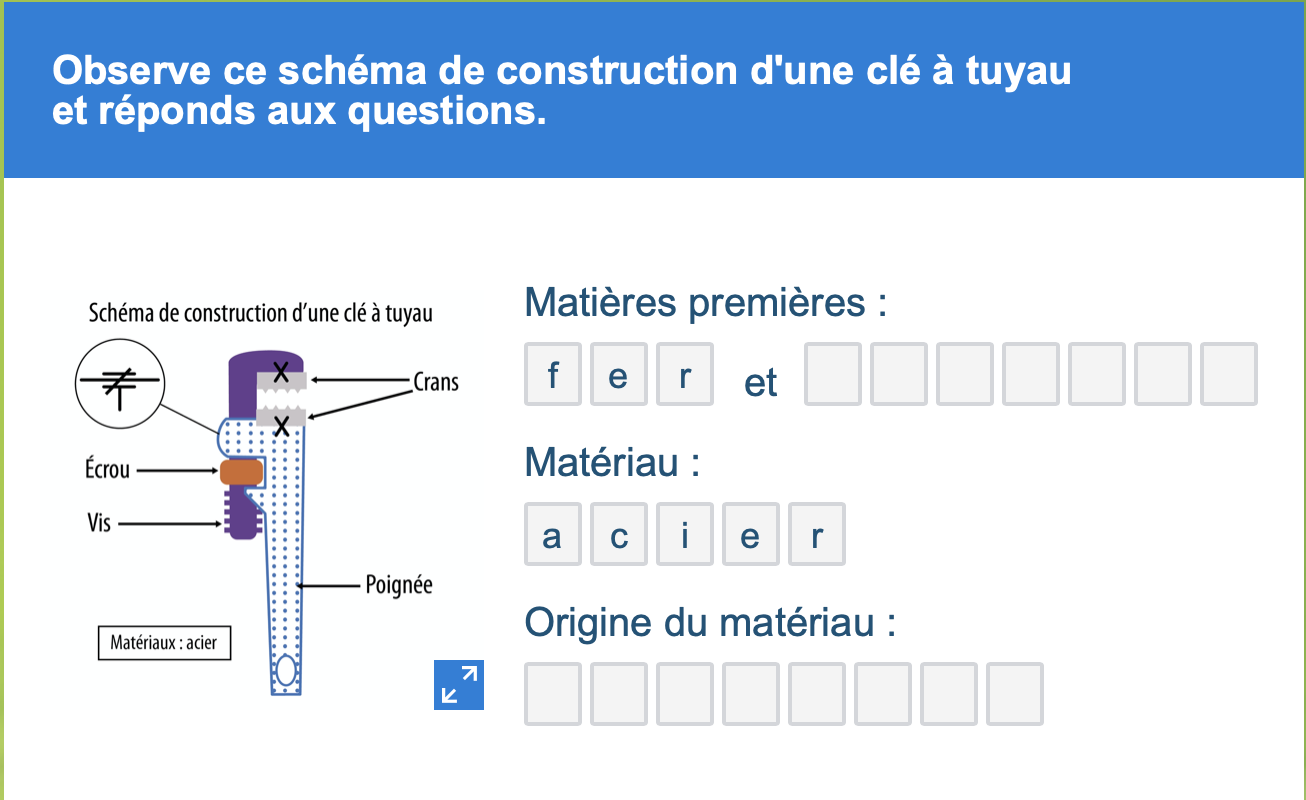Click first empty box under Origine du matériau
Screen dimensions: 1306x800
pos(553,694)
